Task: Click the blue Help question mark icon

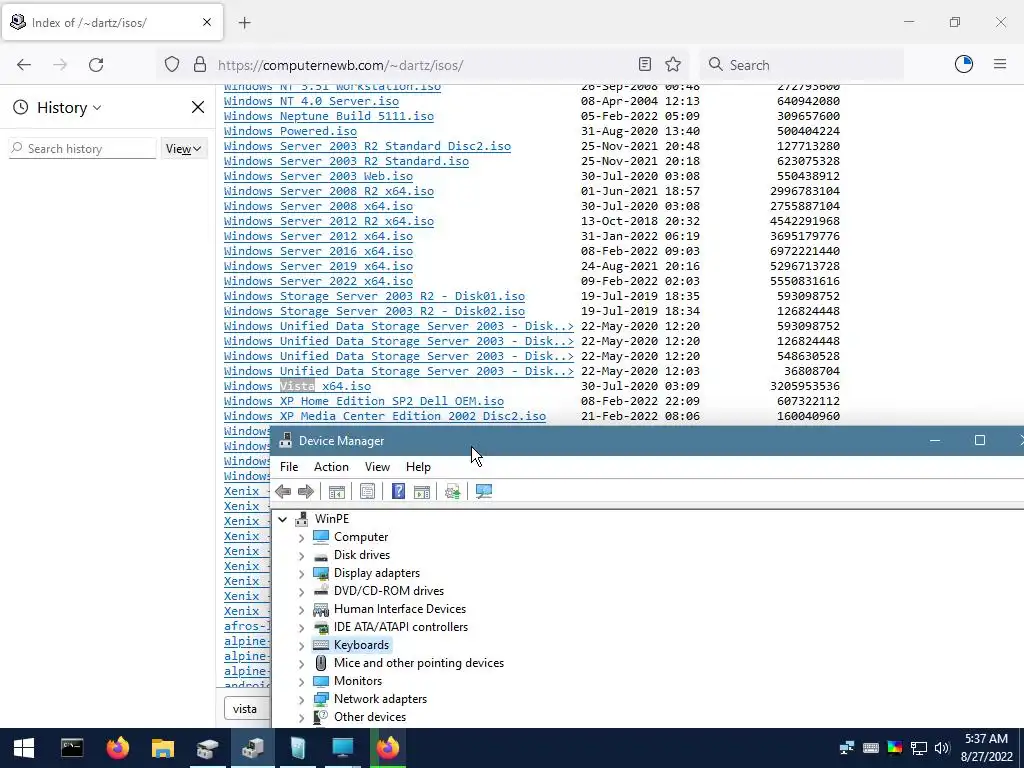Action: pos(398,491)
